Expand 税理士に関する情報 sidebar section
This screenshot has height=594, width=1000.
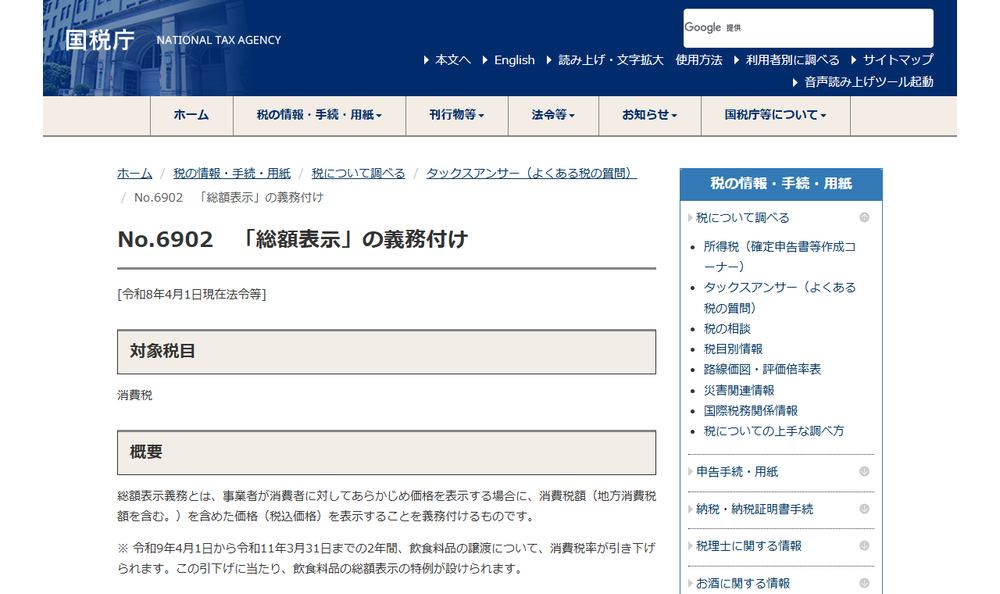(x=749, y=546)
